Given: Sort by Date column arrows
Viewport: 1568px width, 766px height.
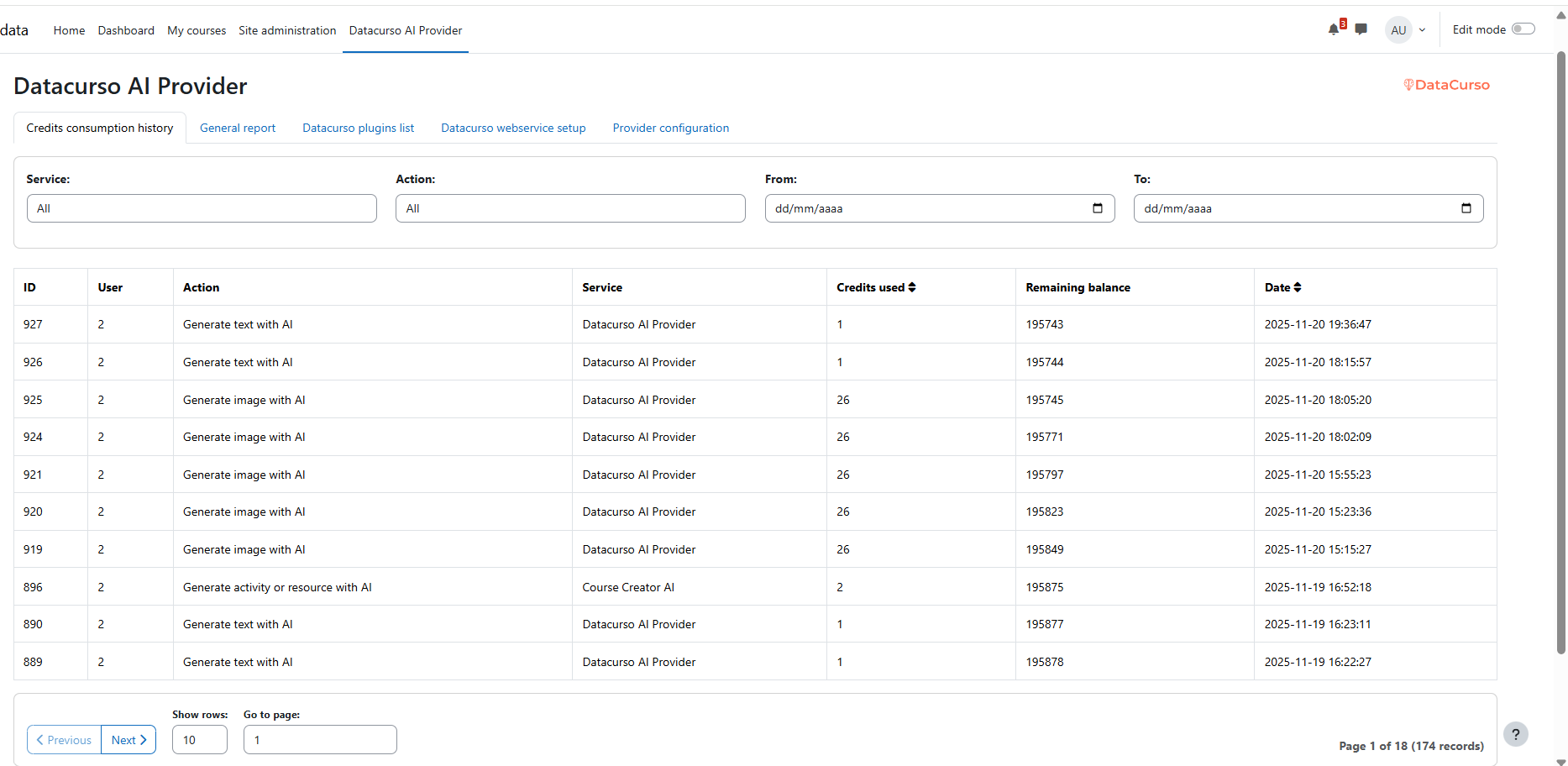Looking at the screenshot, I should pos(1298,287).
